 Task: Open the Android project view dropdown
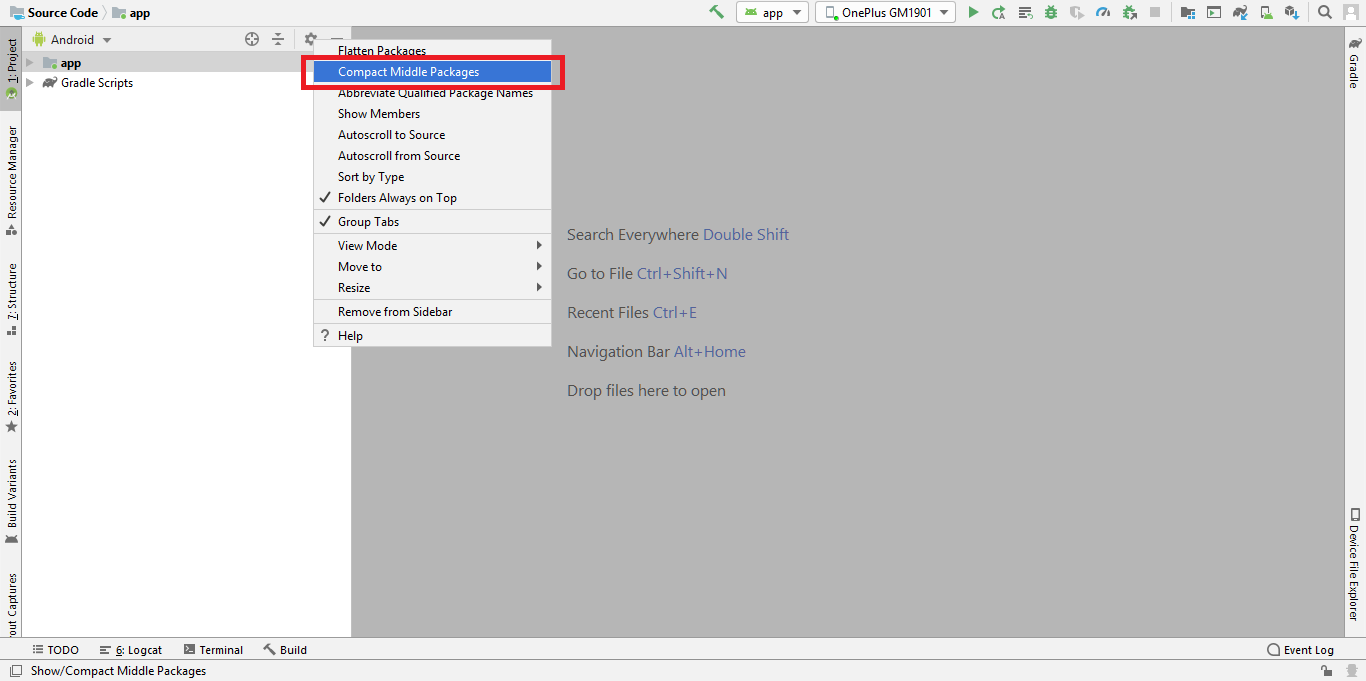(73, 40)
